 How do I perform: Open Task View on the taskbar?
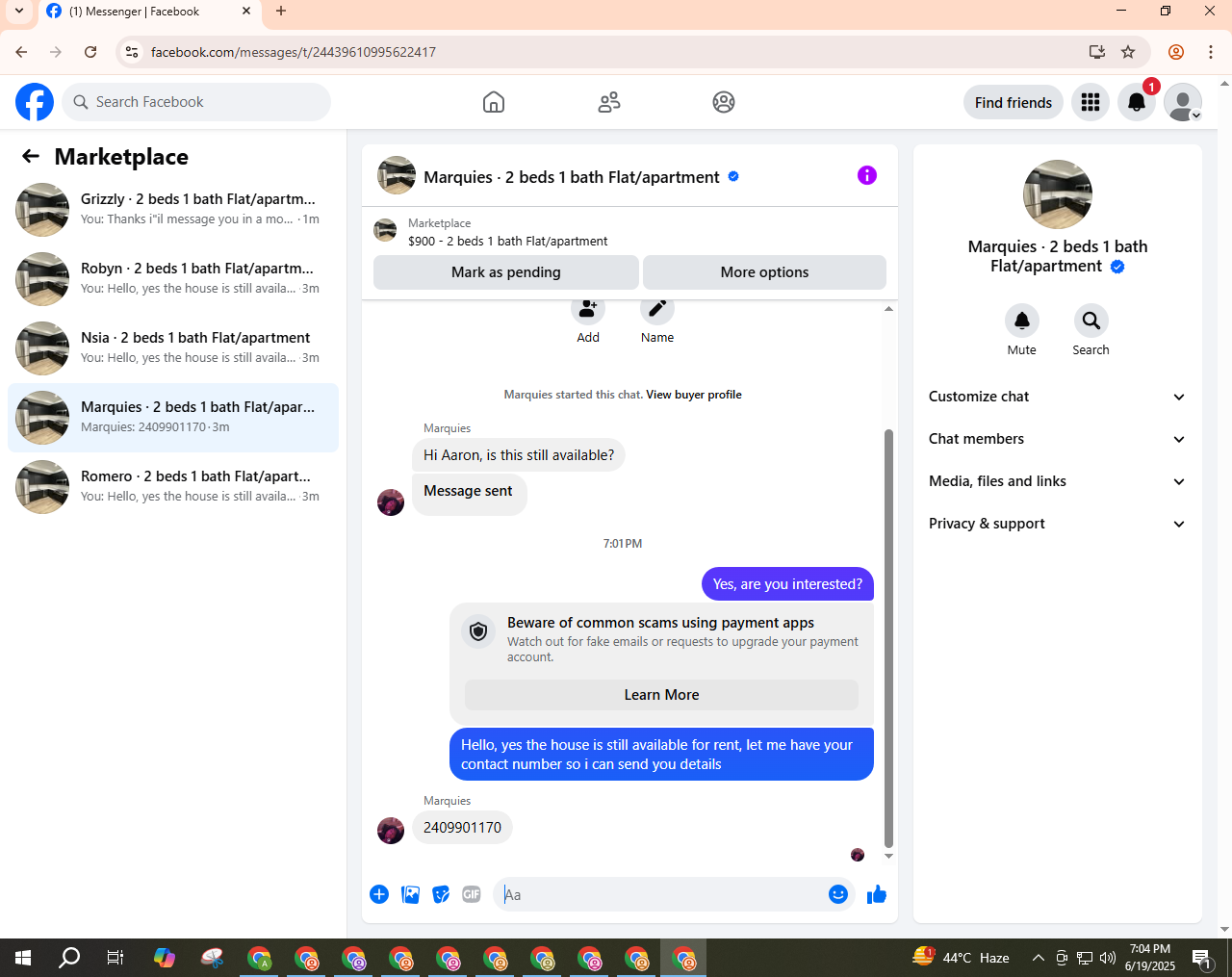(115, 958)
